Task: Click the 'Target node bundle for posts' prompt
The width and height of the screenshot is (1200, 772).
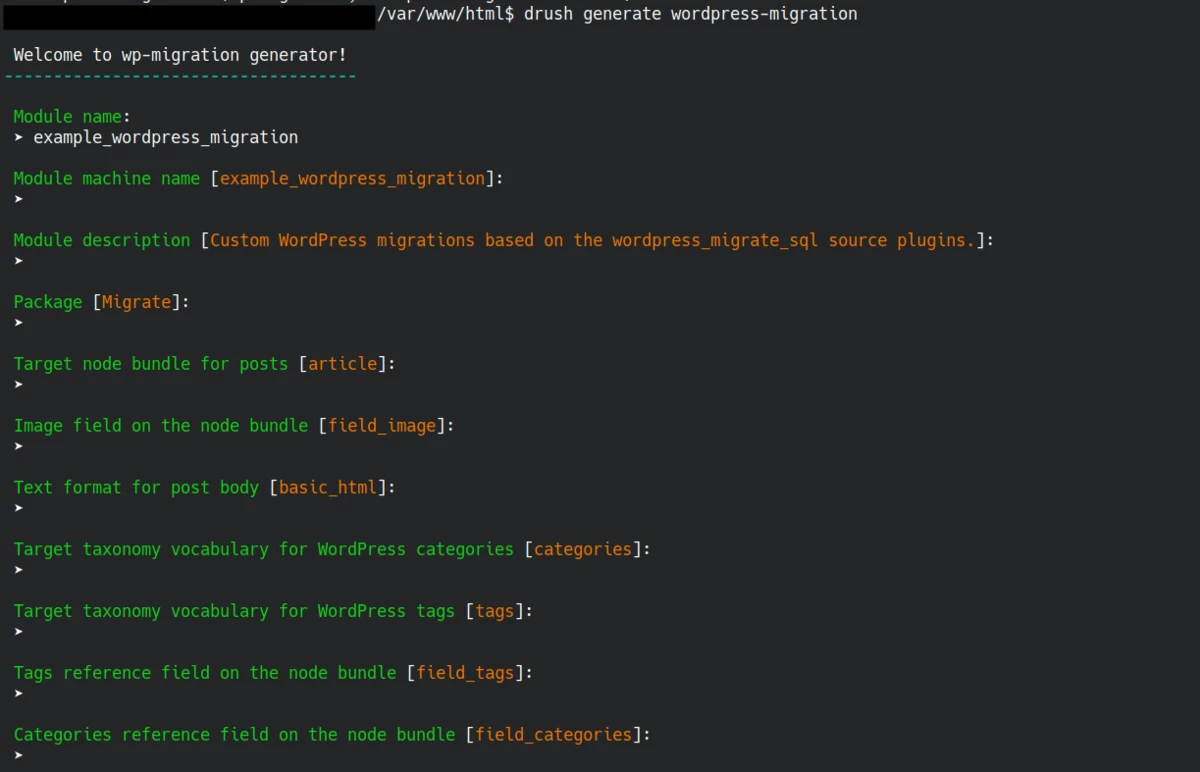Action: click(151, 364)
